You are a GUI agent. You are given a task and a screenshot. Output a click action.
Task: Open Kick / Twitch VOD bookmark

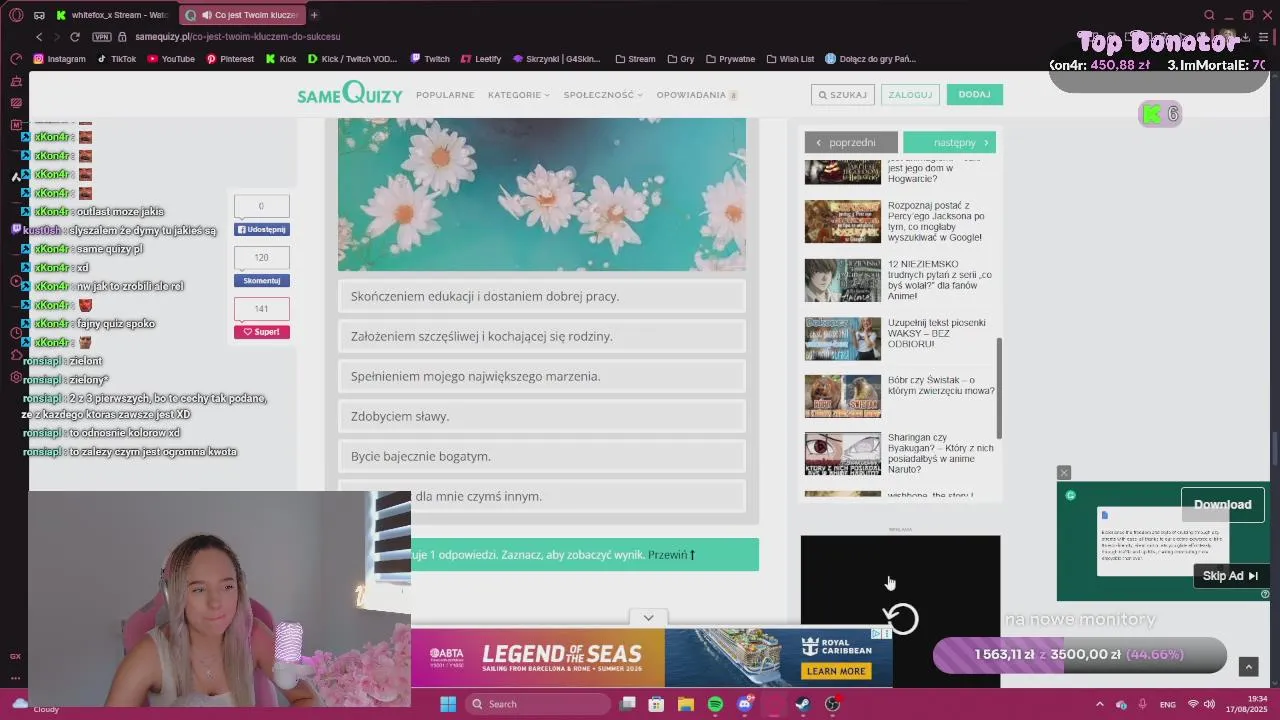click(352, 59)
